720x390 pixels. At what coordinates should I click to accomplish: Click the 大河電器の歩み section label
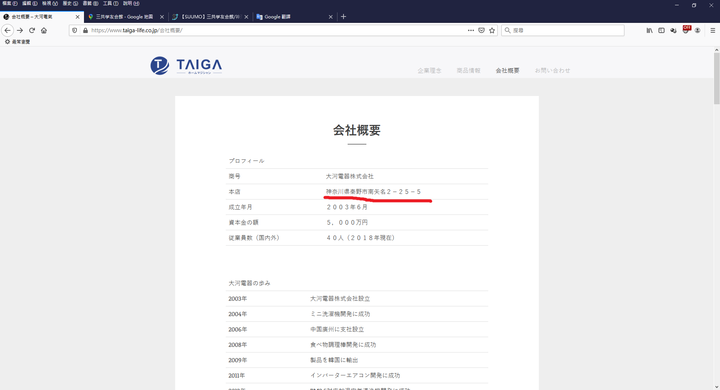point(249,283)
